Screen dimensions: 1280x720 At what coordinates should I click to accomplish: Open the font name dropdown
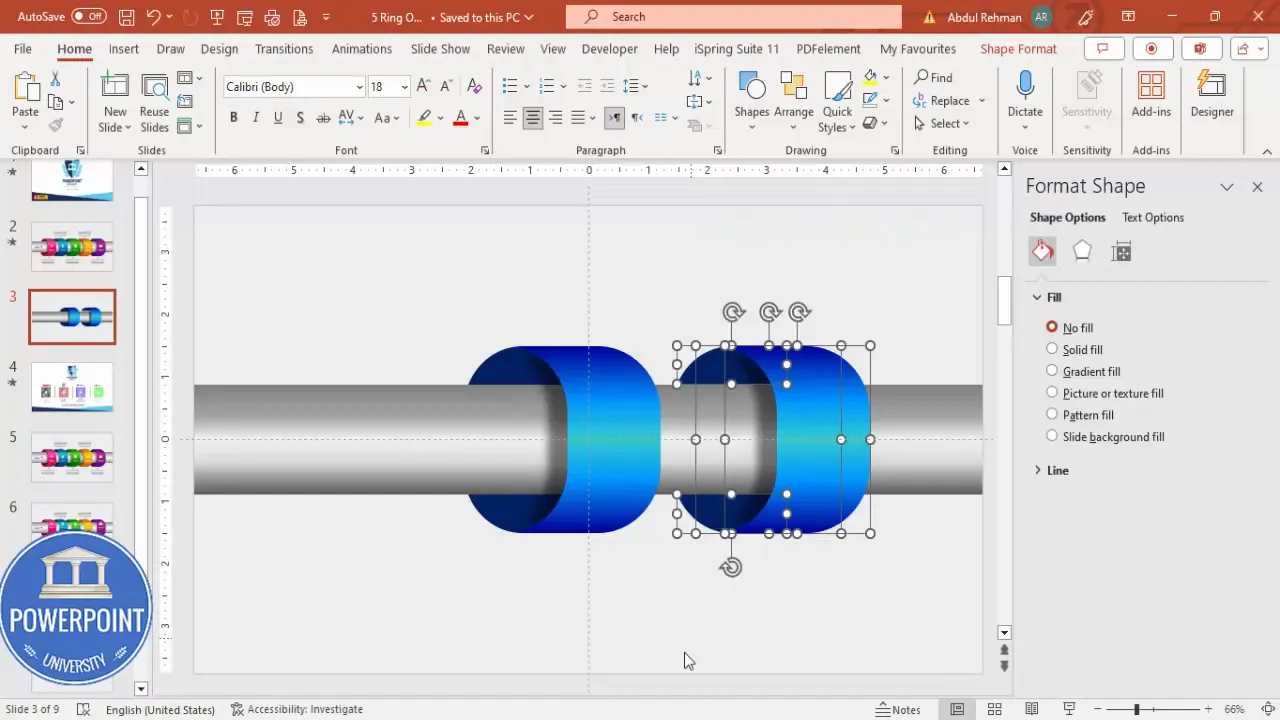pyautogui.click(x=359, y=87)
